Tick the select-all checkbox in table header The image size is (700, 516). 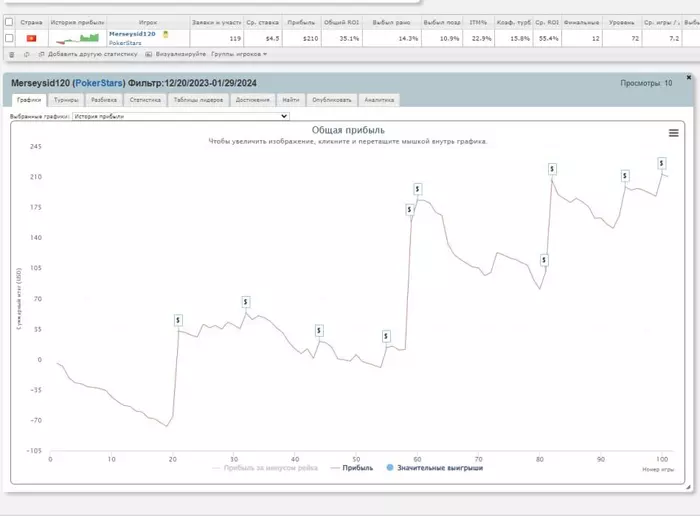pos(9,22)
